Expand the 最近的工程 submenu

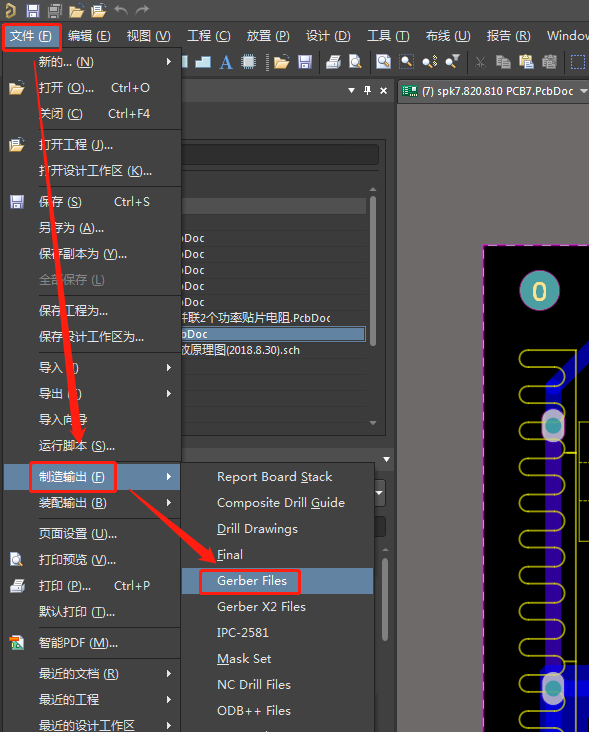pos(92,699)
